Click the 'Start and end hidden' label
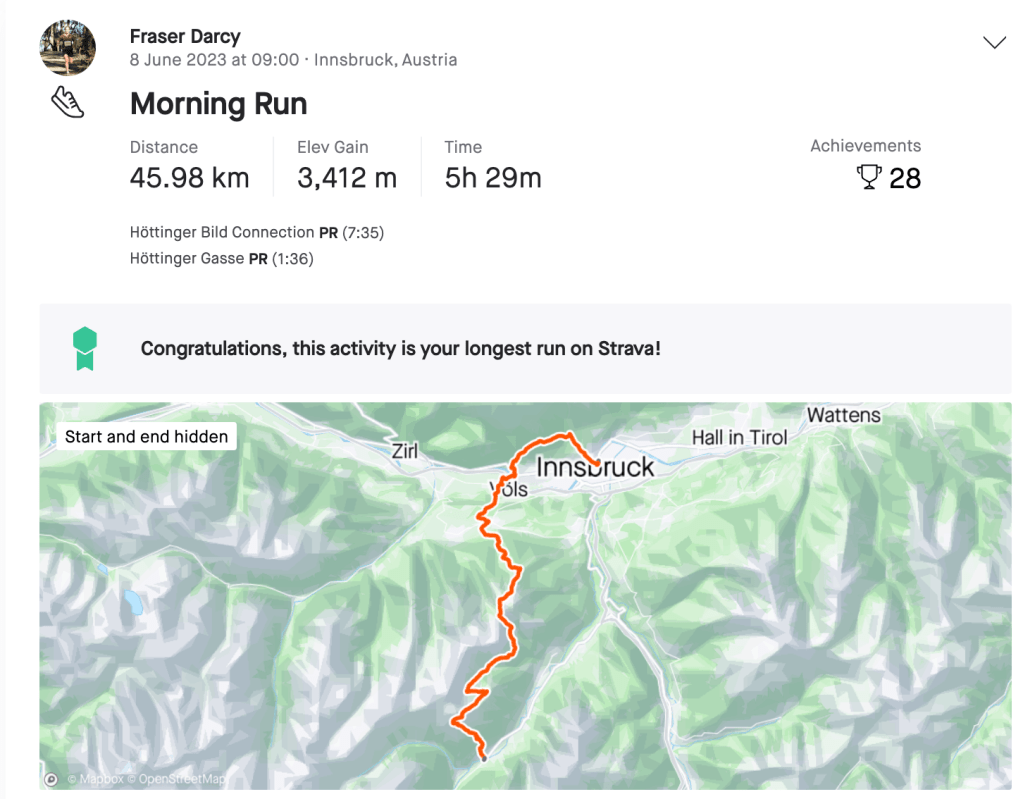 click(x=146, y=436)
